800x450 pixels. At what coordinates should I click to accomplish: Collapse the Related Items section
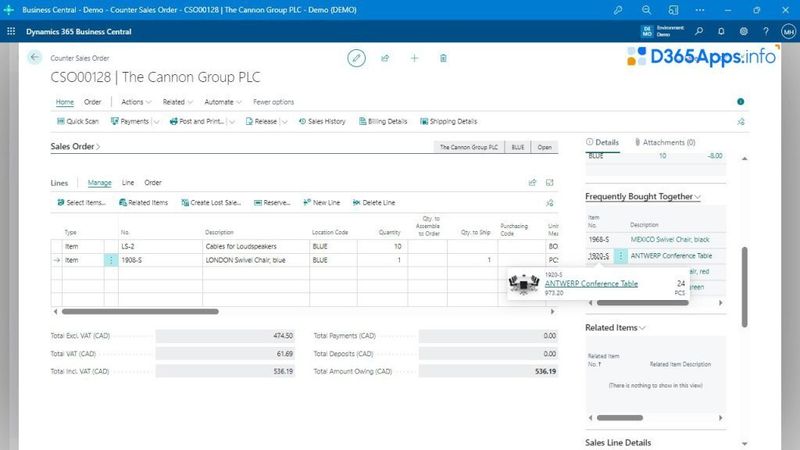[615, 328]
